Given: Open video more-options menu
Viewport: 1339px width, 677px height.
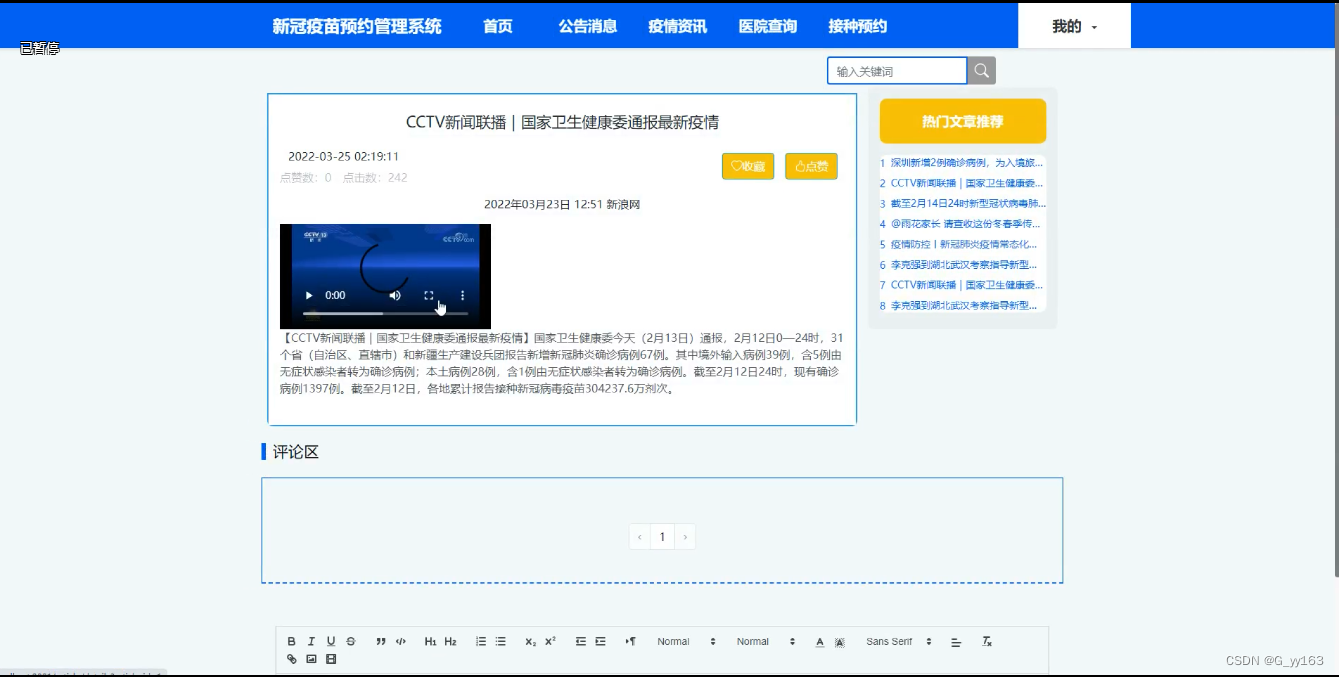Looking at the screenshot, I should pos(463,295).
